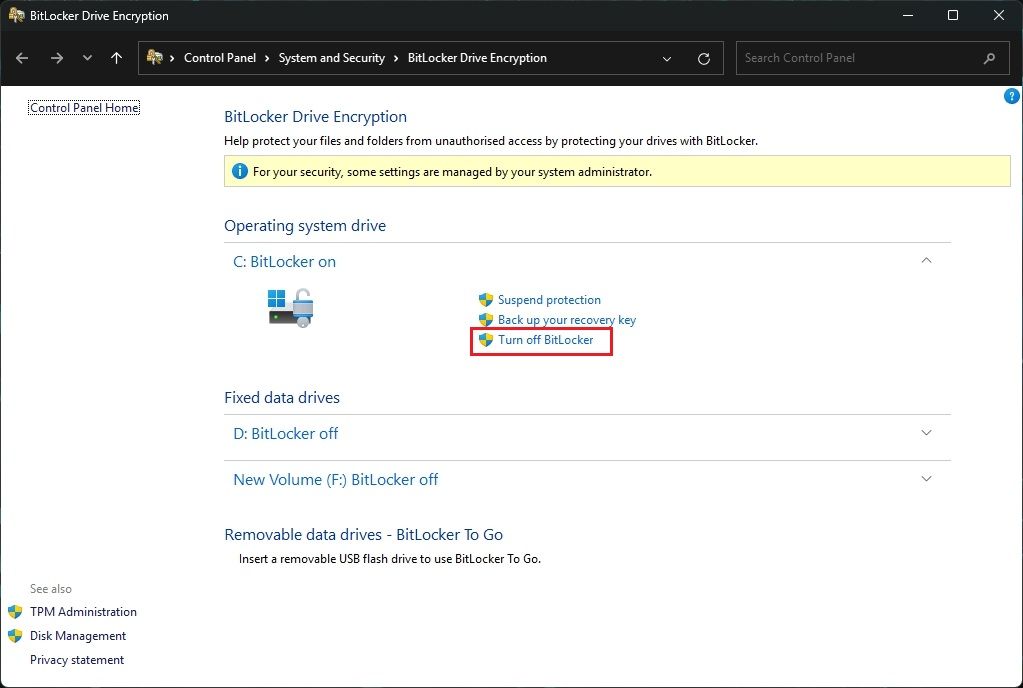
Task: Click the UAC shield beside Suspend protection
Action: click(x=484, y=299)
